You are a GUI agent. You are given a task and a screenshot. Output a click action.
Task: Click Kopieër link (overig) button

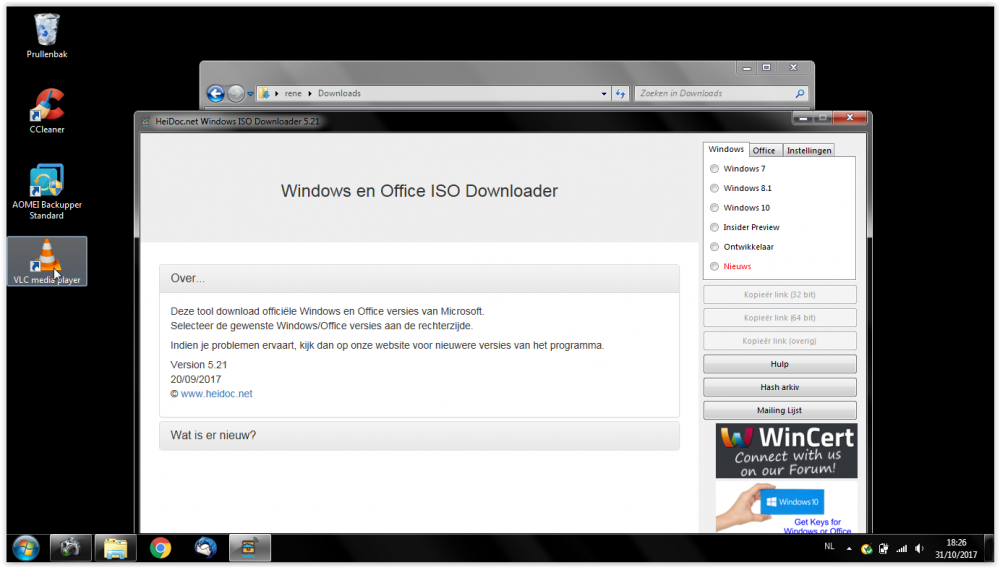pyautogui.click(x=779, y=341)
